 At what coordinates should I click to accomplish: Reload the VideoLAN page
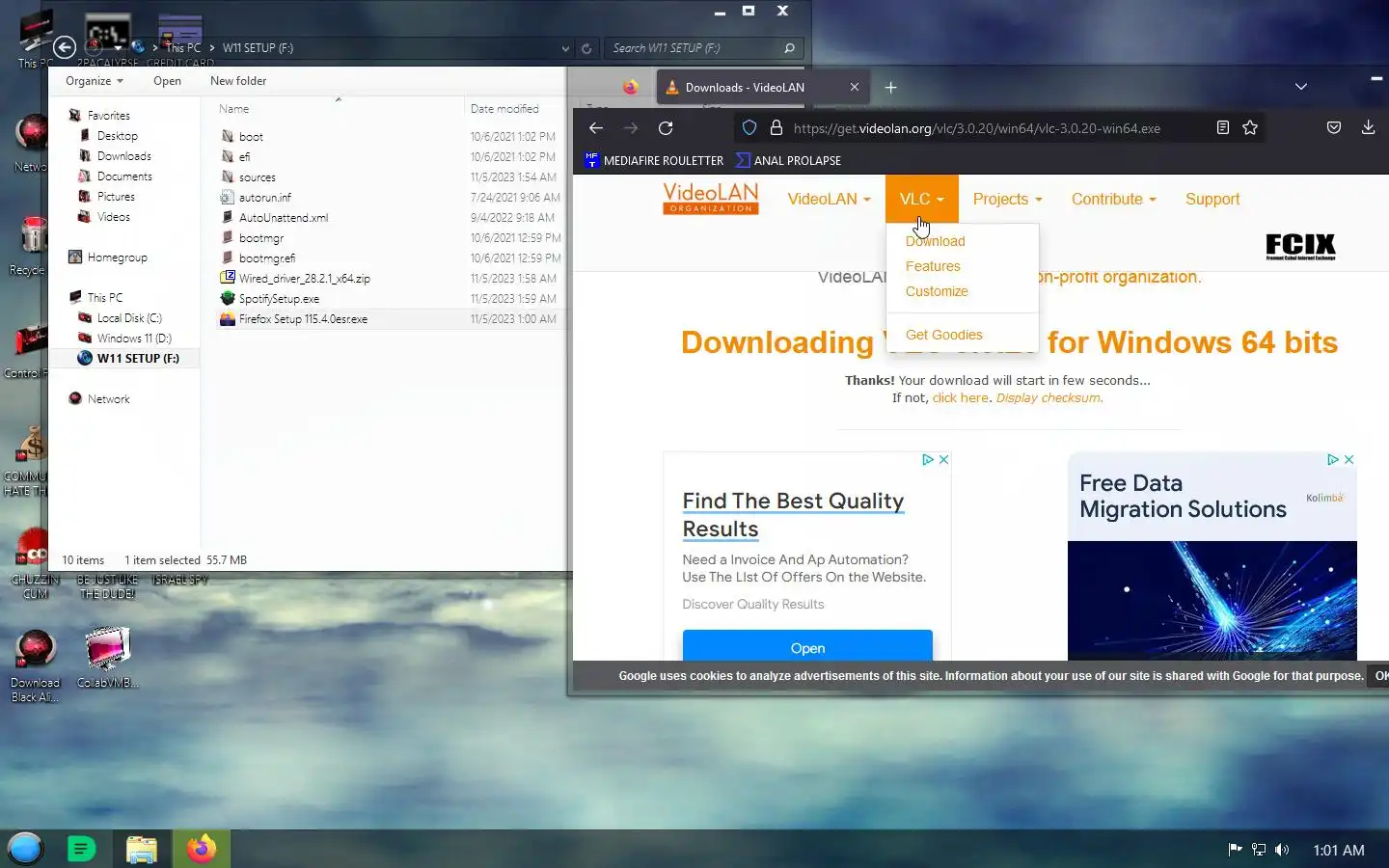click(x=666, y=128)
